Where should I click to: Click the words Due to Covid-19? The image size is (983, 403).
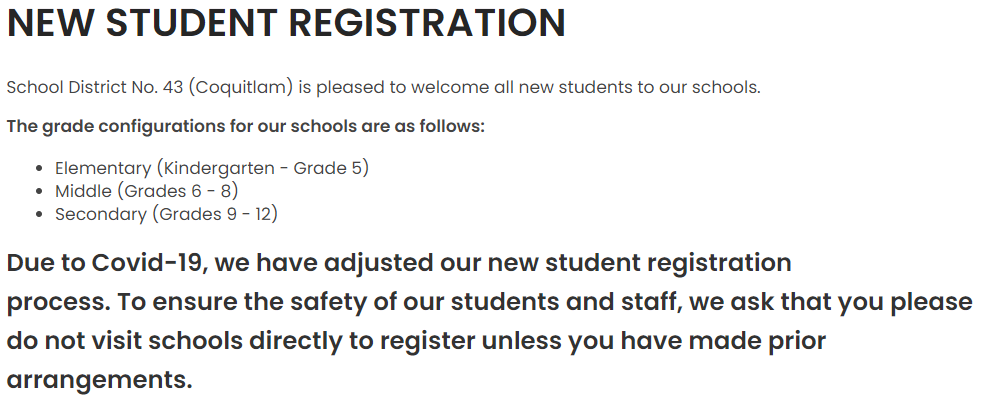pyautogui.click(x=106, y=263)
